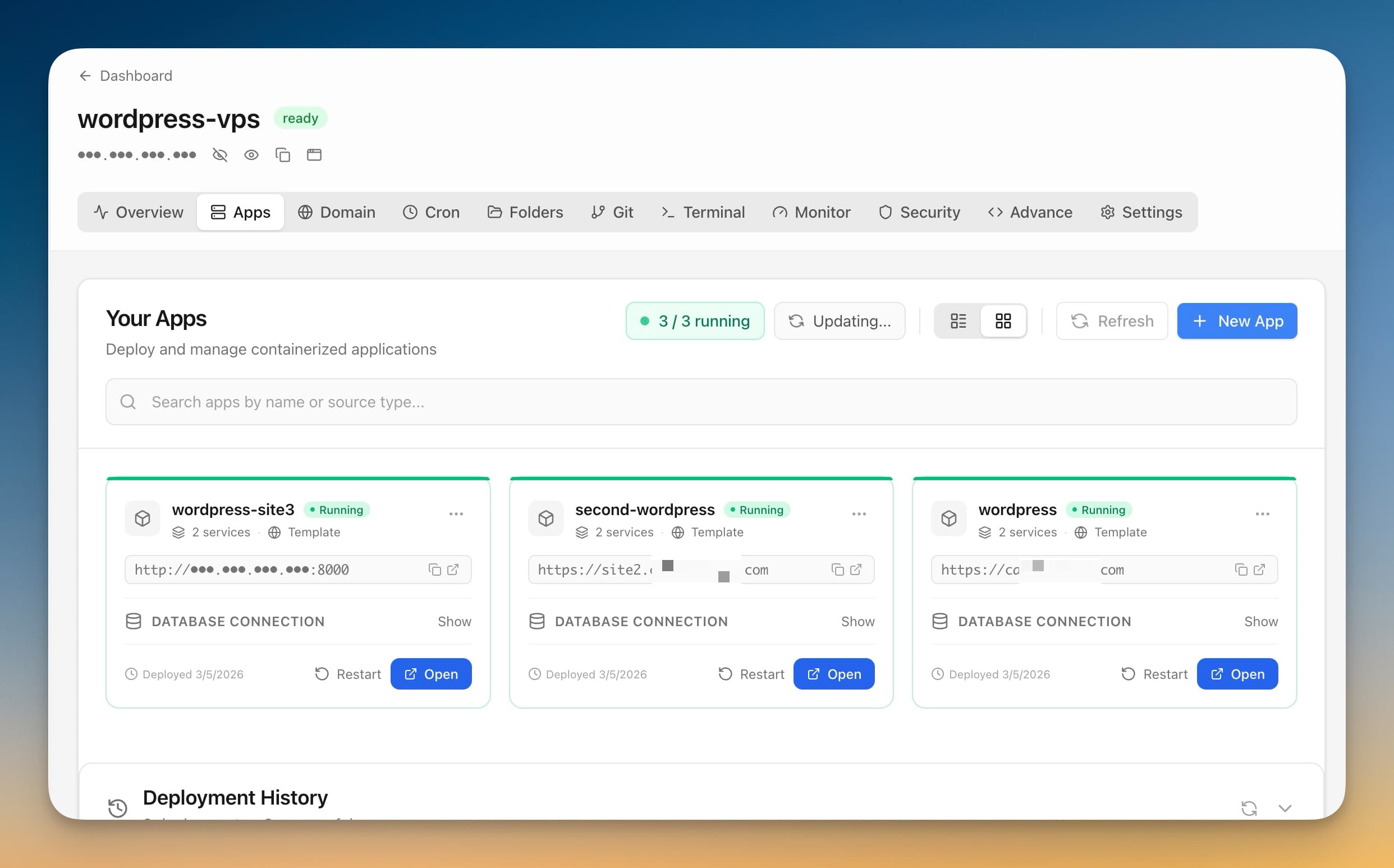Show database connection for wordpress-site3
The image size is (1394, 868).
[454, 621]
